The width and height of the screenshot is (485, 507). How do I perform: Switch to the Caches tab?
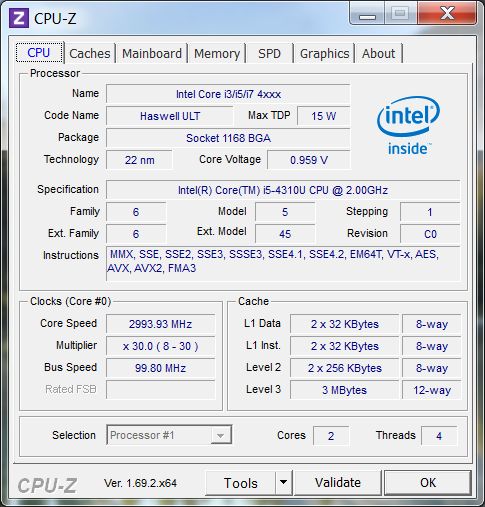click(x=90, y=53)
